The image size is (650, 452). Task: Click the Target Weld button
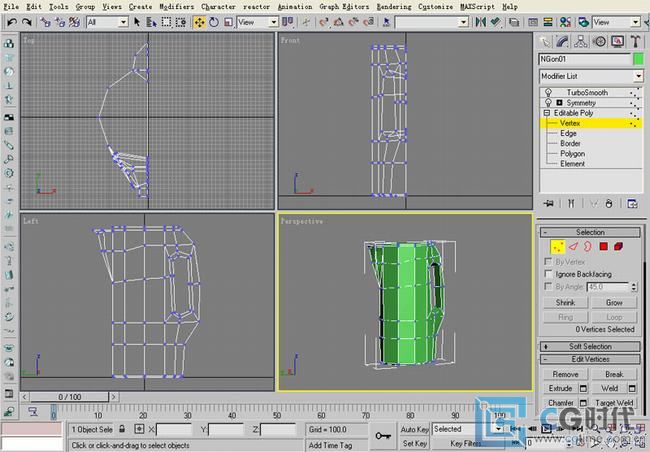click(614, 403)
